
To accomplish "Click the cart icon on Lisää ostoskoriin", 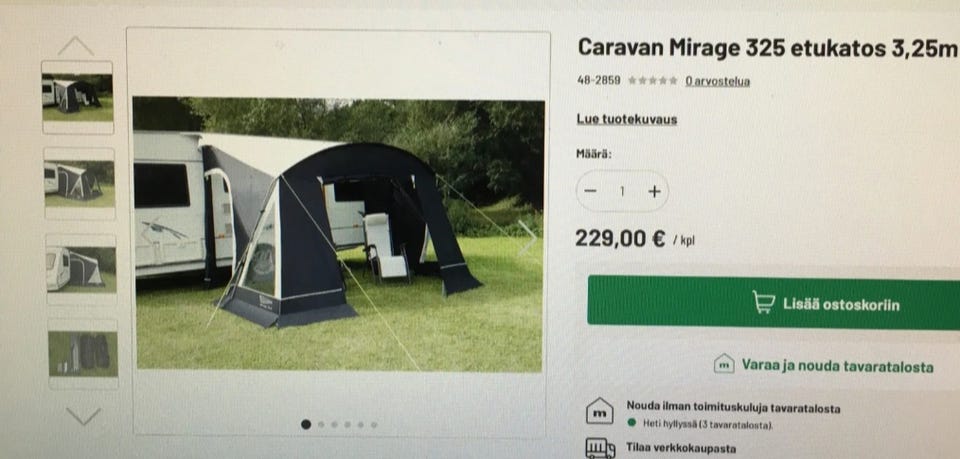I will coord(763,302).
